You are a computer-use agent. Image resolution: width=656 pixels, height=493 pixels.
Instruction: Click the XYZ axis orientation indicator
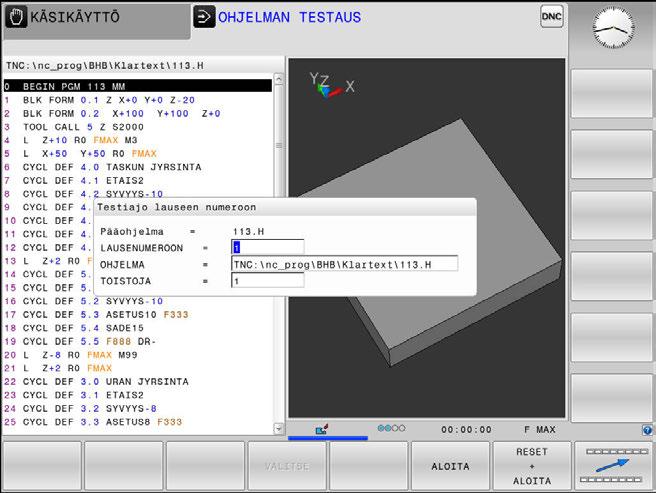coord(332,85)
